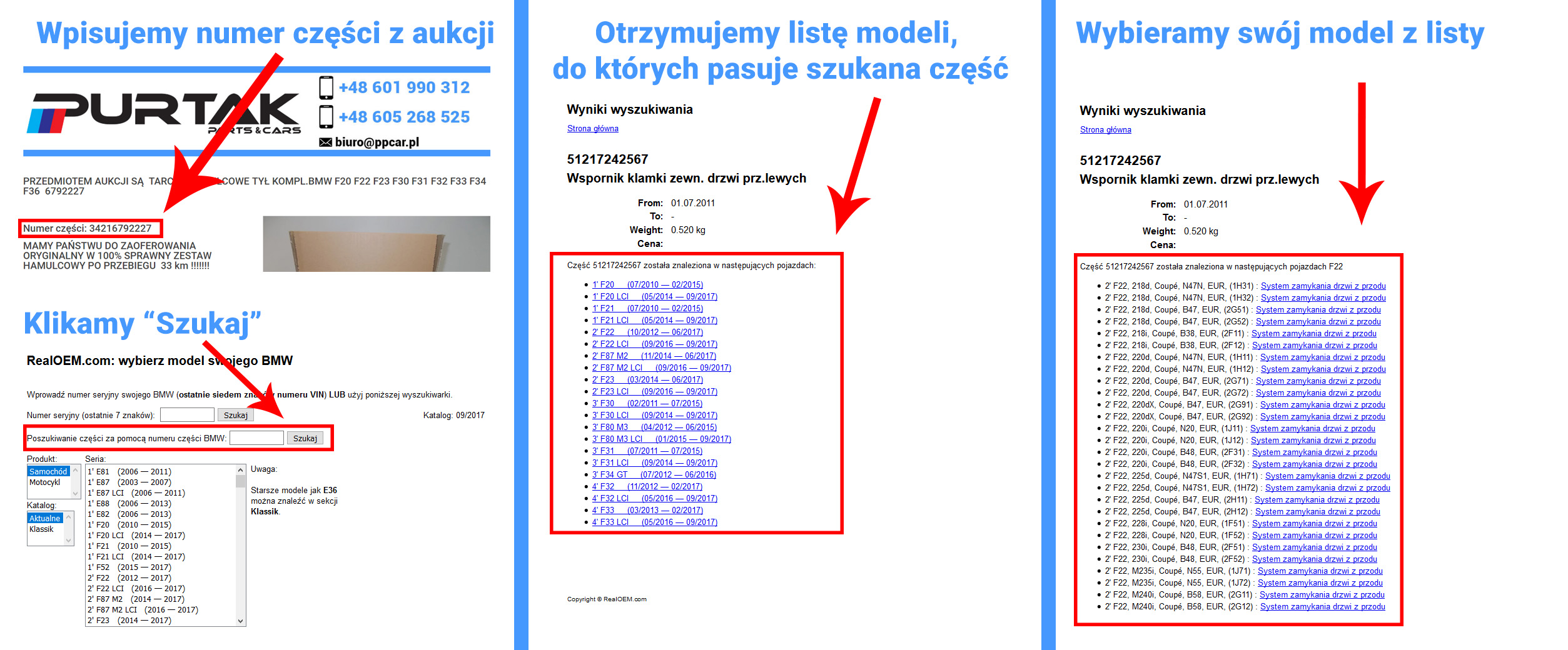
Task: Open System zamykania link for 220i B48 (2F32)
Action: pos(1315,464)
